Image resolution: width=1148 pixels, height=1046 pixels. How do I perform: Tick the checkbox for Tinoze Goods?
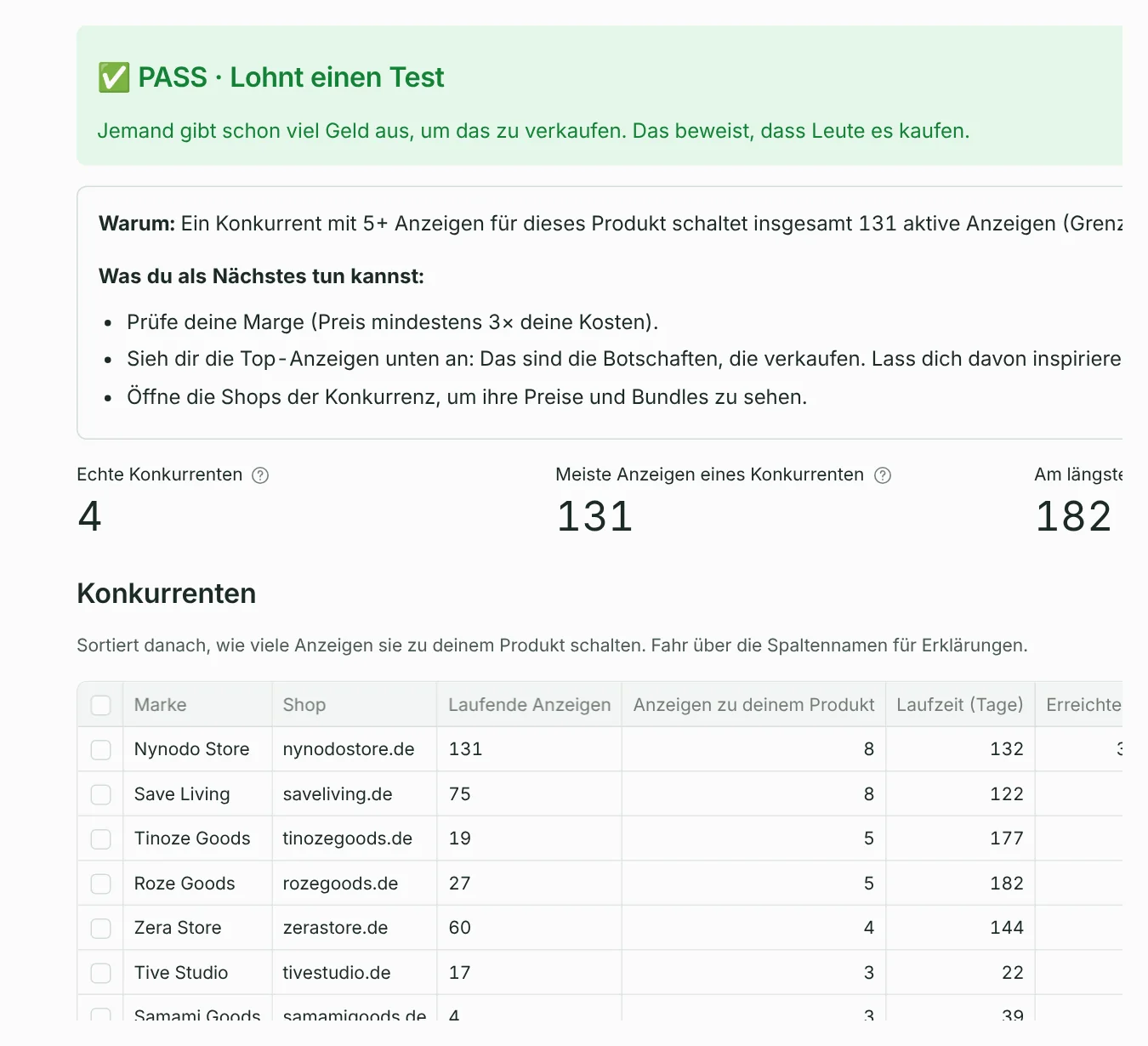[101, 839]
